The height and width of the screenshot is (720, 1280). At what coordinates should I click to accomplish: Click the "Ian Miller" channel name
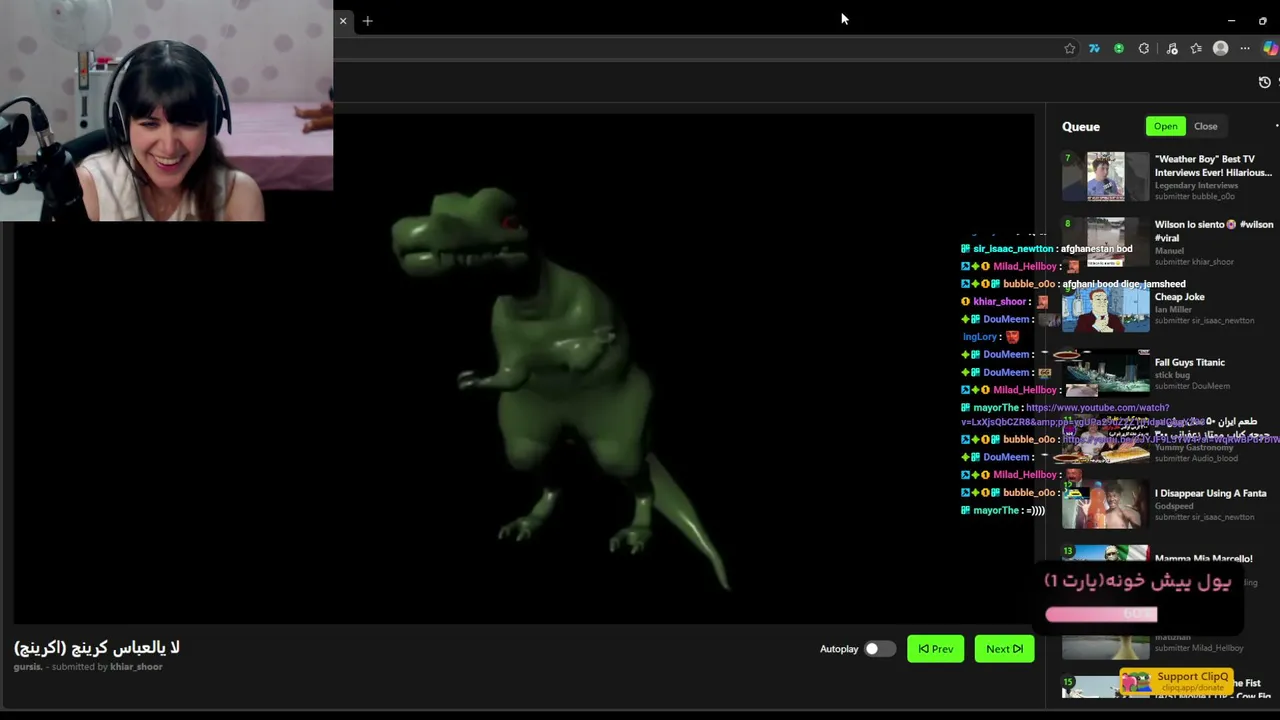[1174, 310]
